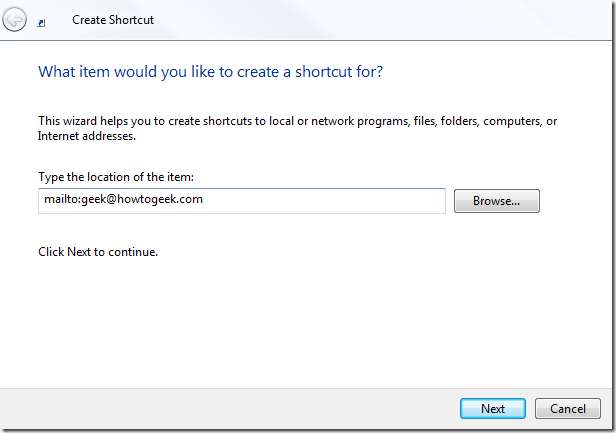Open the Browse dialog

click(x=496, y=201)
